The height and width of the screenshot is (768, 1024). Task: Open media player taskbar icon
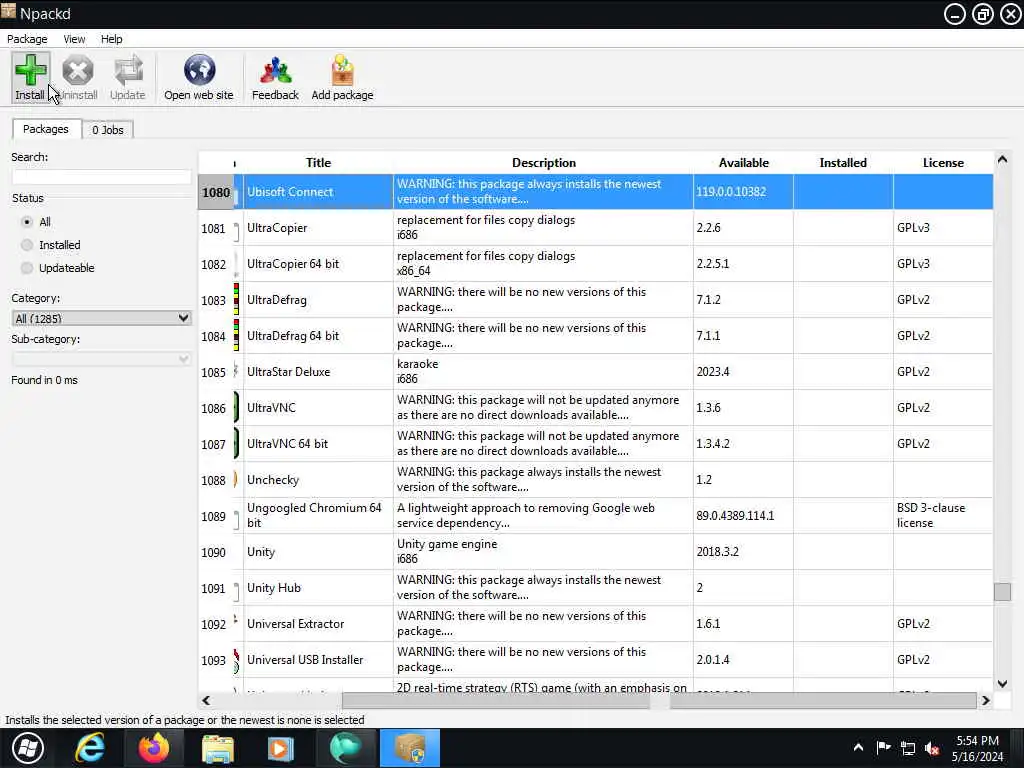coord(281,748)
